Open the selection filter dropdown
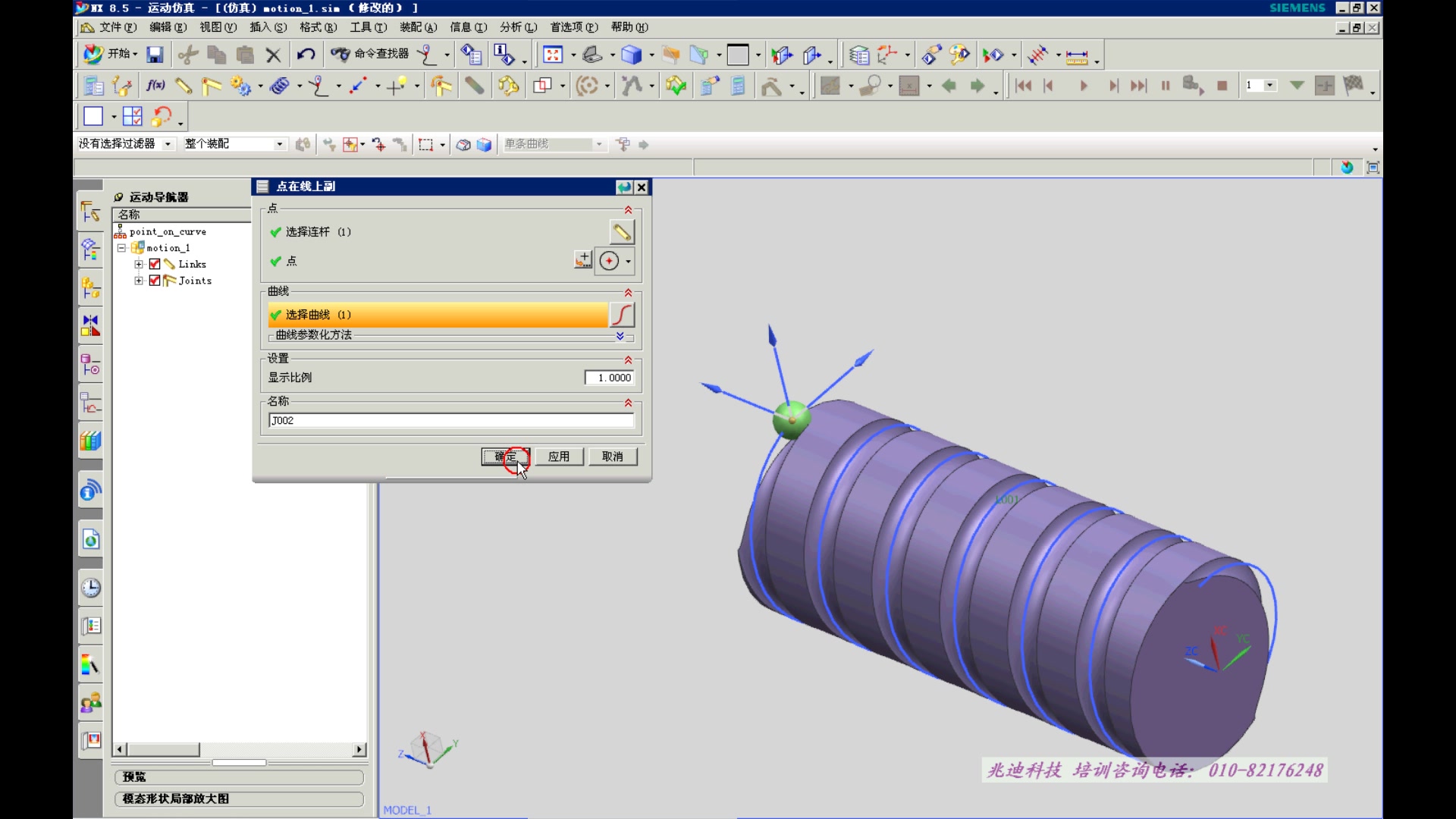 coord(168,144)
